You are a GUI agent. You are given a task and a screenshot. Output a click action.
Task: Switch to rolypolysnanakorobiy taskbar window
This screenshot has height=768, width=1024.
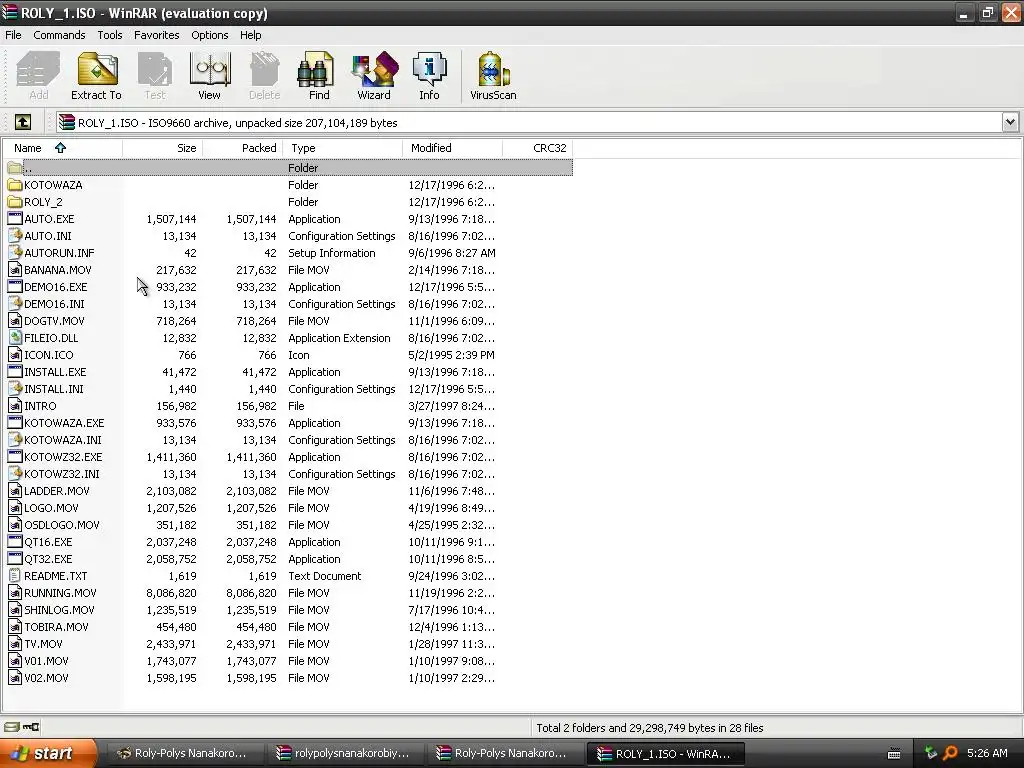coord(343,753)
